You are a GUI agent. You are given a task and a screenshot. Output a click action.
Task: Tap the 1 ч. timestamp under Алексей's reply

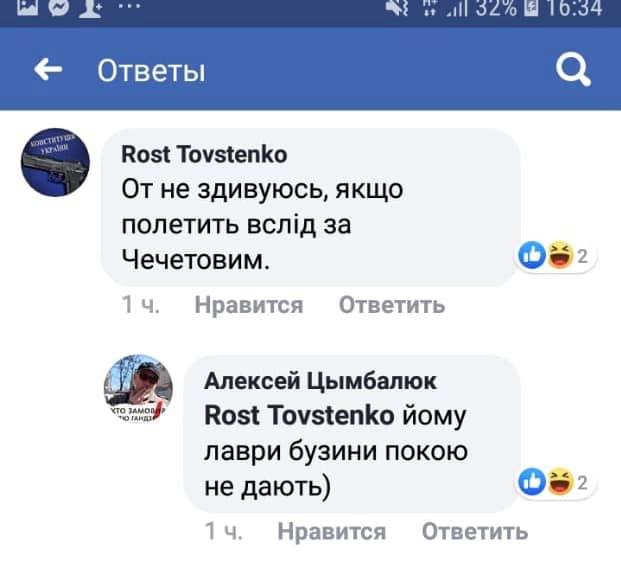(x=222, y=531)
